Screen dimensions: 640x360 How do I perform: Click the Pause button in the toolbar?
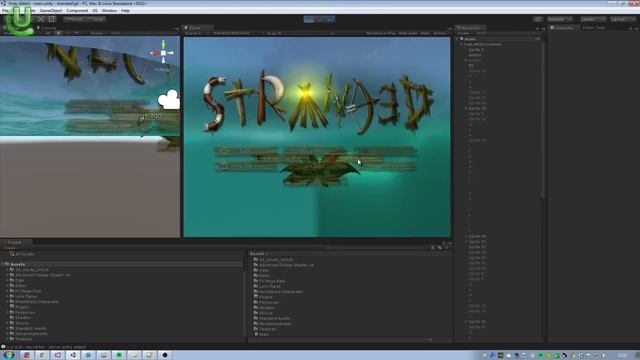320,19
